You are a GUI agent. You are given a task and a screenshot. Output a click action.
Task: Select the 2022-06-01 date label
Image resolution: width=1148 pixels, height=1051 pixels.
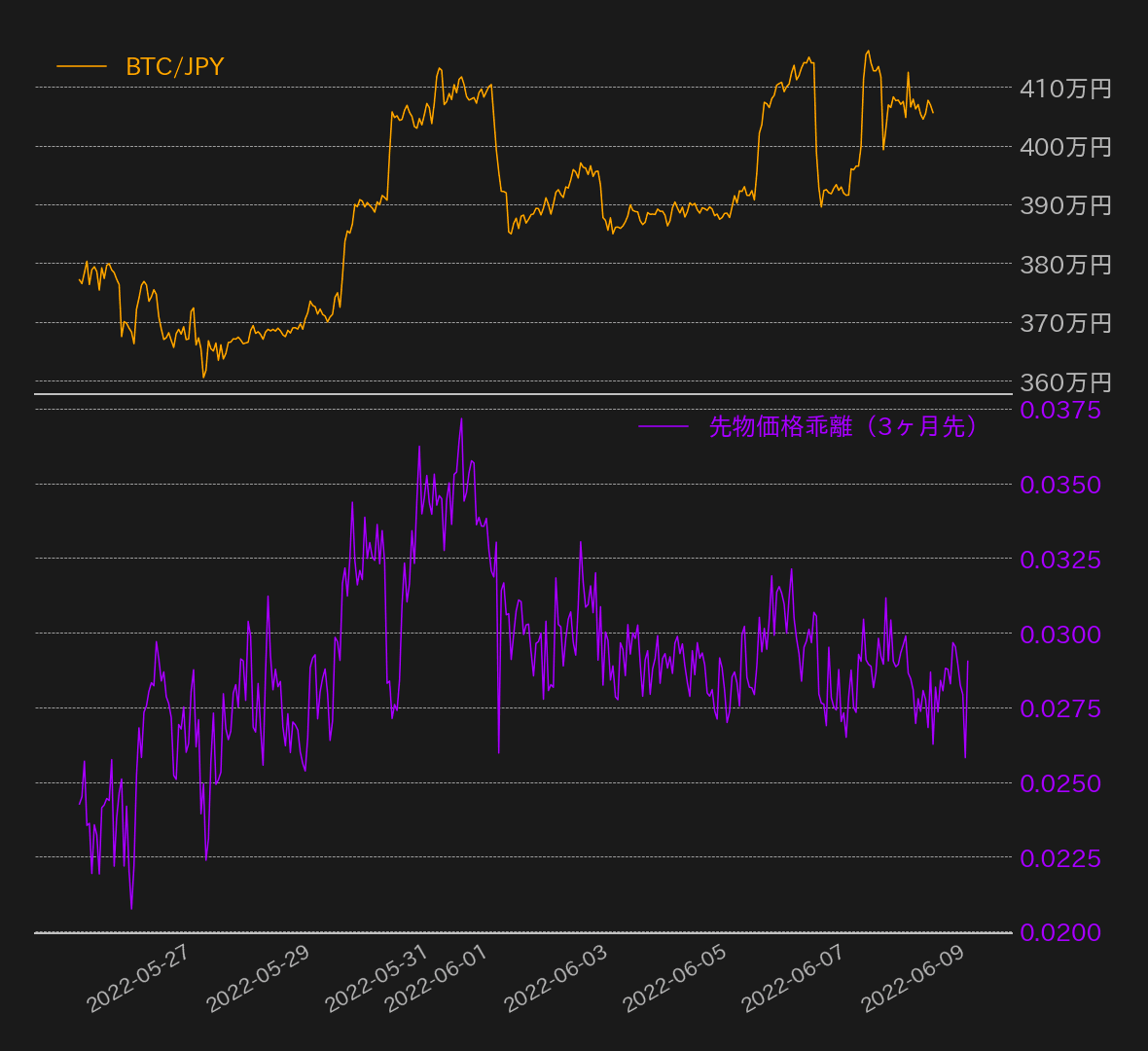click(434, 986)
